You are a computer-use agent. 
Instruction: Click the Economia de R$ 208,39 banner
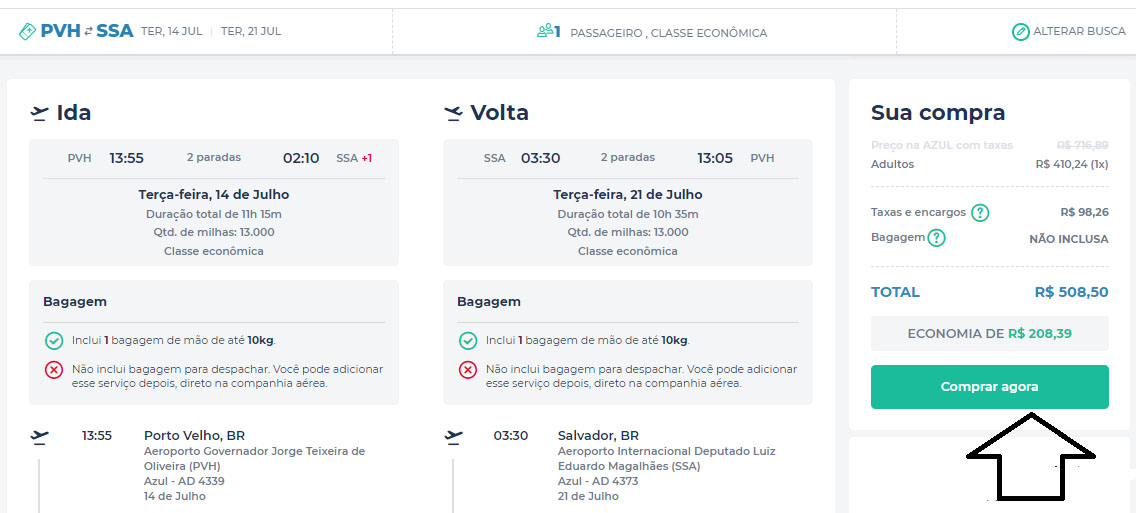click(989, 334)
